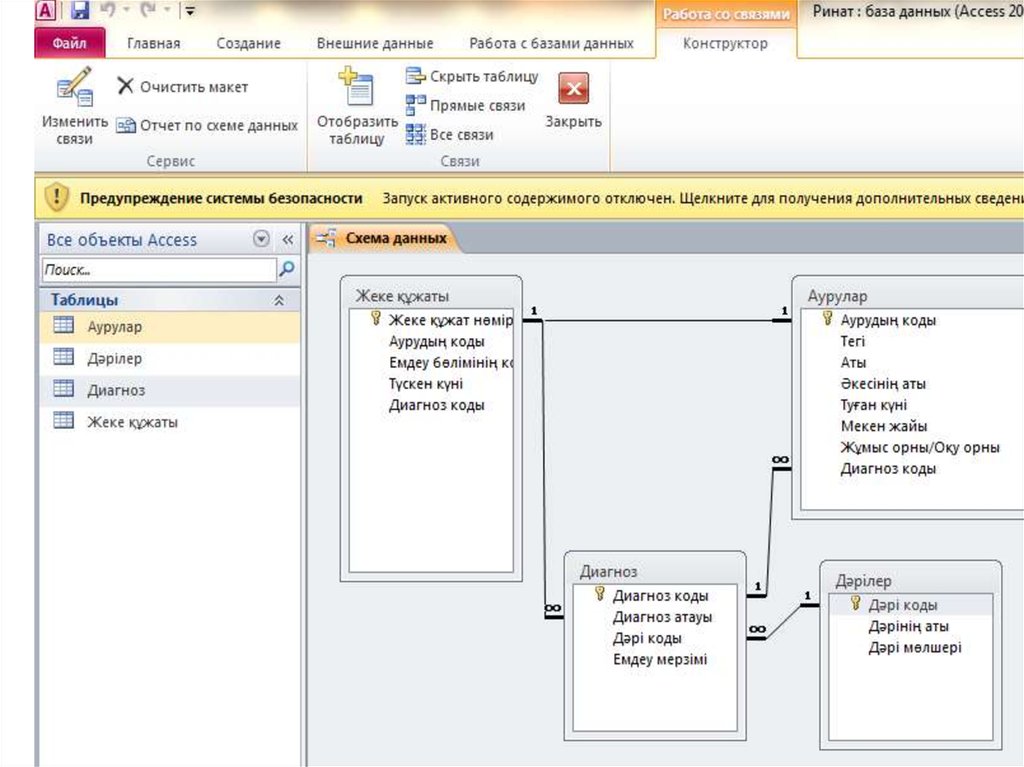Select the Дәрілер table in navigation pane
This screenshot has height=767, width=1024.
coord(114,358)
